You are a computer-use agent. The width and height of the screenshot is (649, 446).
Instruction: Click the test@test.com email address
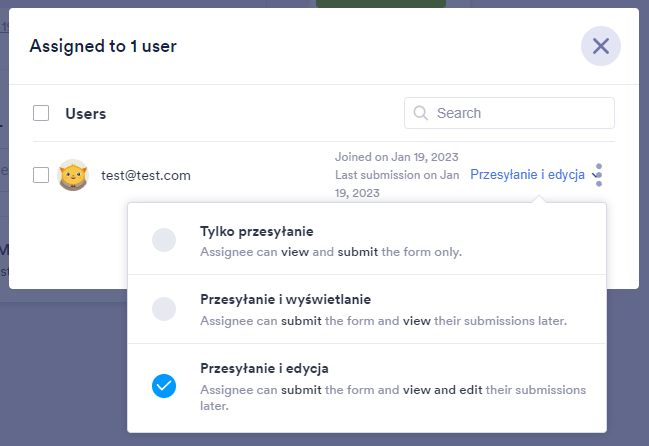click(x=146, y=175)
